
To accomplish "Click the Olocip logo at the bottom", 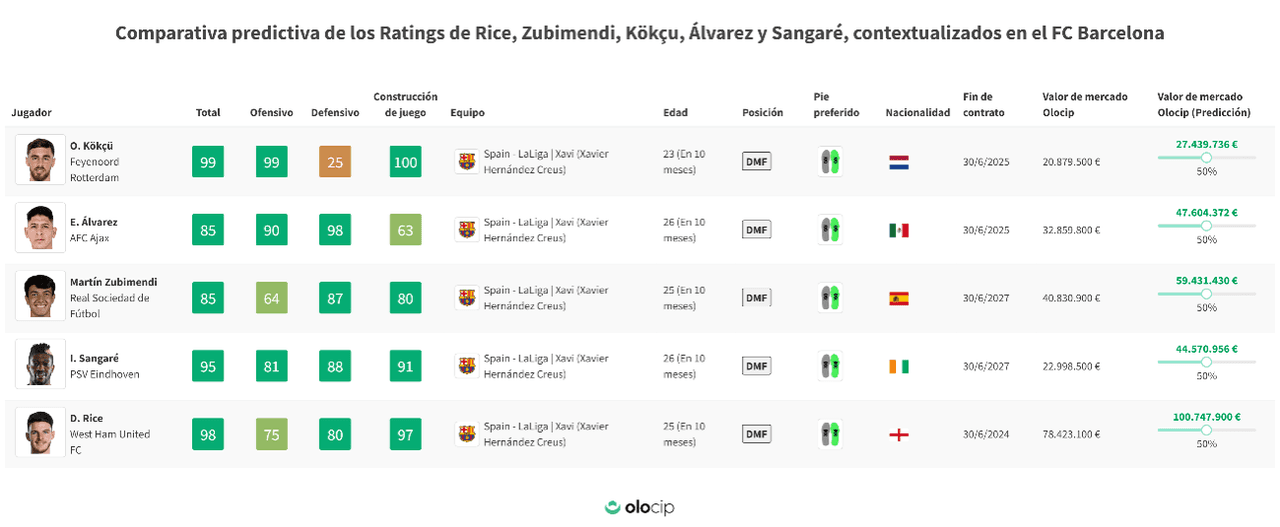I will point(640,507).
